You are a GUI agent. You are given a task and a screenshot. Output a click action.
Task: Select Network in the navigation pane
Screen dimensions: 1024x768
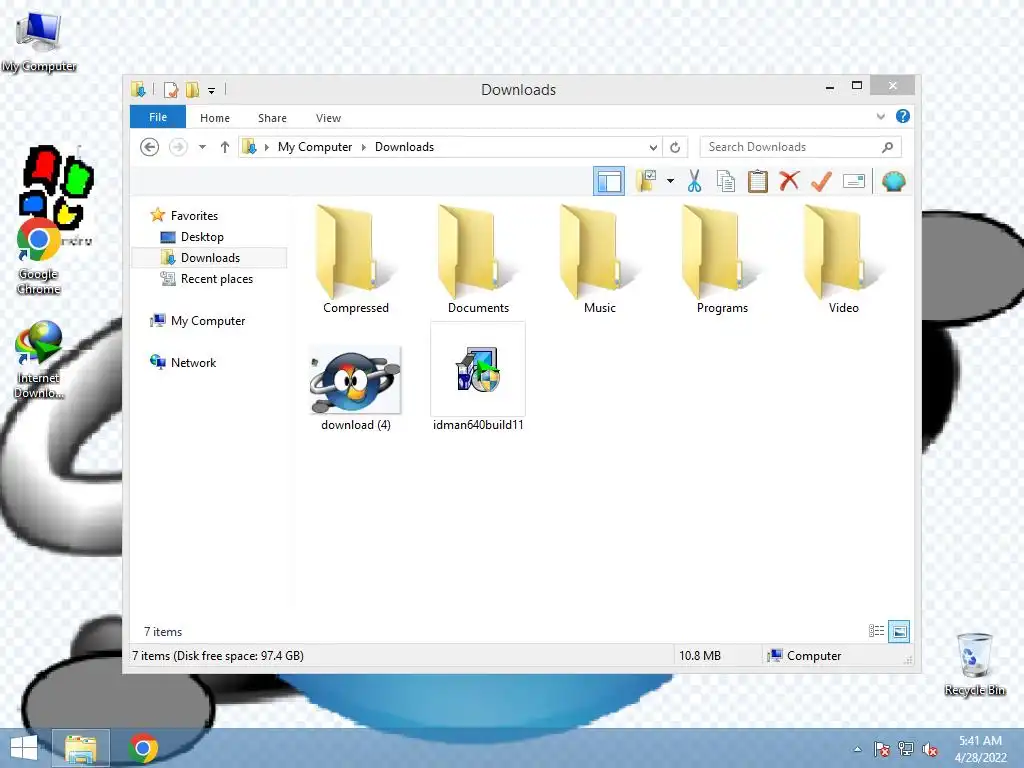193,362
